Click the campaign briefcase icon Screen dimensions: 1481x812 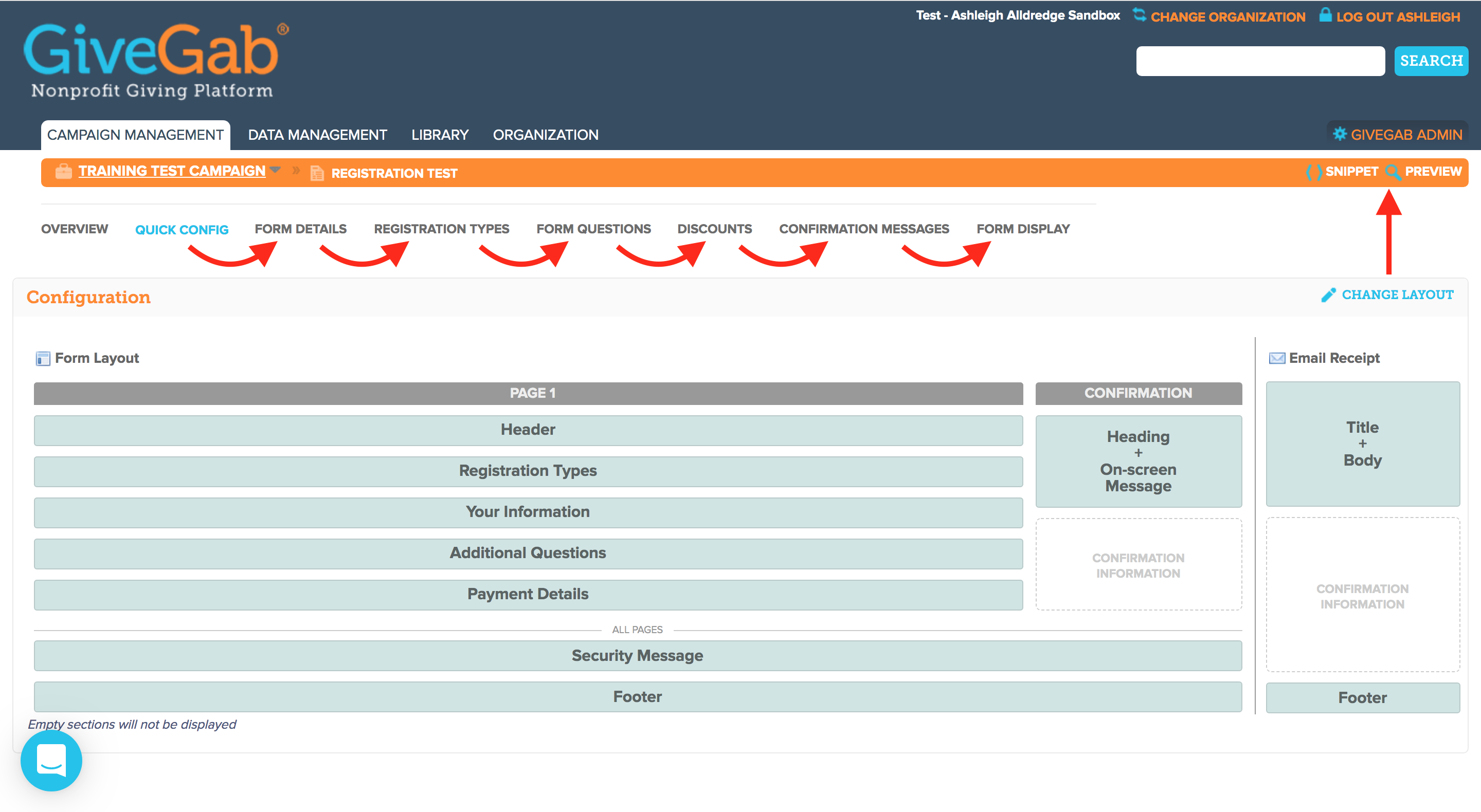click(x=63, y=172)
